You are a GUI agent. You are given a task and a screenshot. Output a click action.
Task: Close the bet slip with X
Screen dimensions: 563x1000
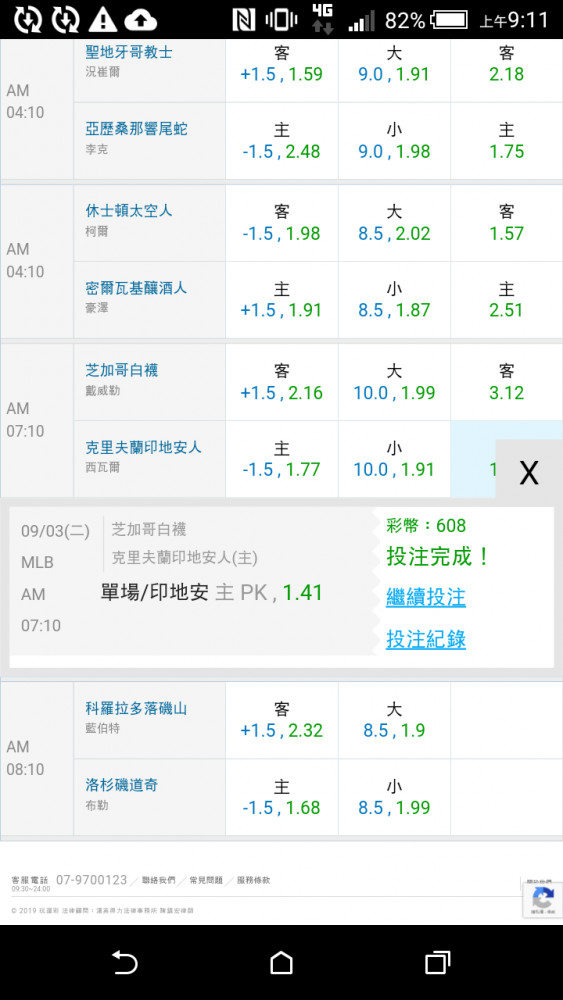(529, 473)
